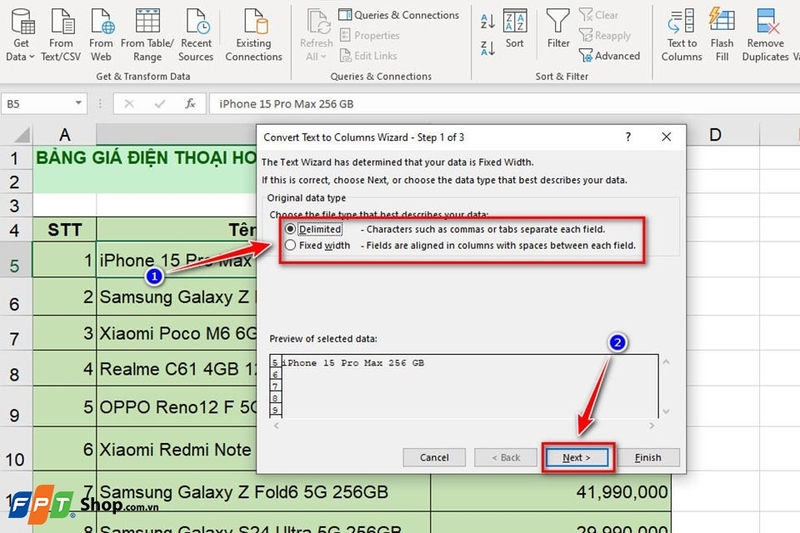Clear the current filter
Viewport: 800px width, 533px height.
[598, 15]
